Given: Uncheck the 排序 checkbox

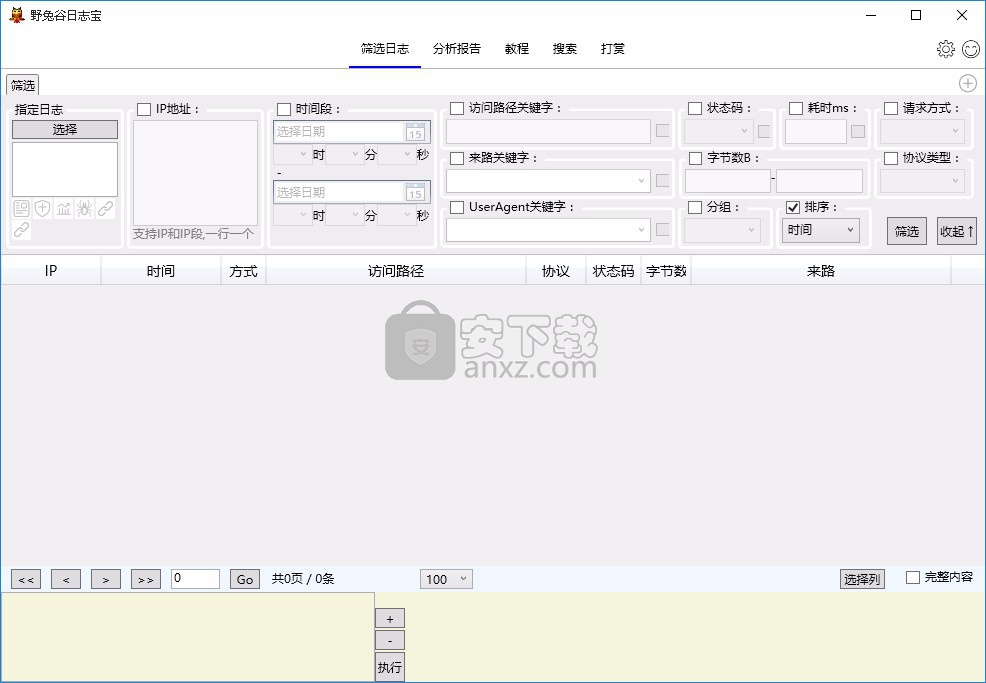Looking at the screenshot, I should coord(793,207).
